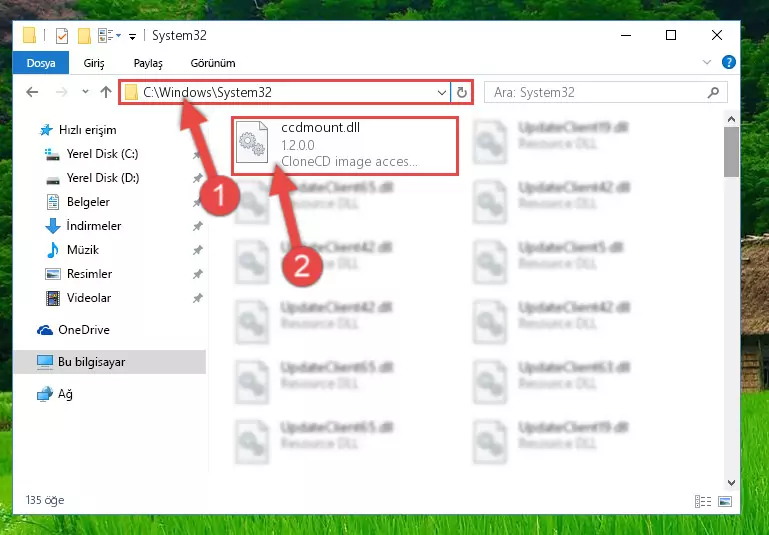
Task: Minimize the System32 window
Action: pos(626,35)
